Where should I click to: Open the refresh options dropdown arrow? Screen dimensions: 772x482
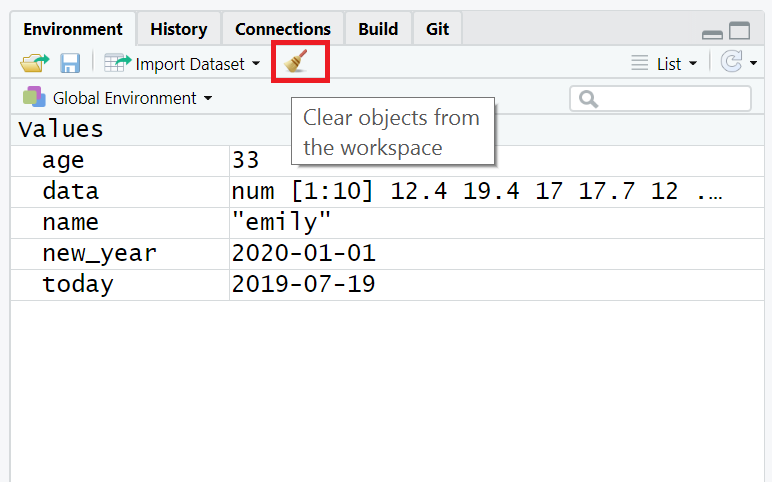(x=753, y=64)
